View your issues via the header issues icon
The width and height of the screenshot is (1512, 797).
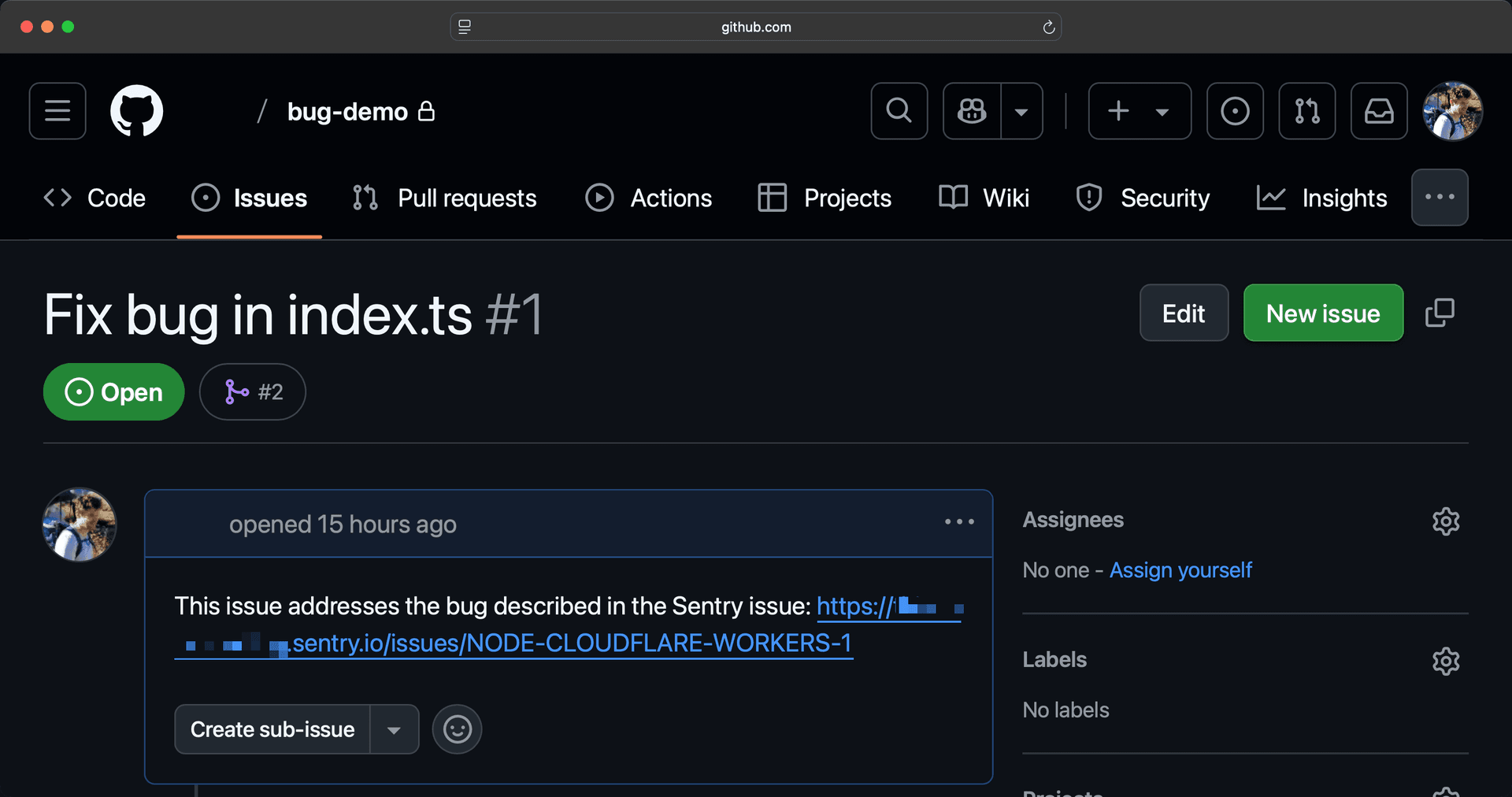[1234, 110]
